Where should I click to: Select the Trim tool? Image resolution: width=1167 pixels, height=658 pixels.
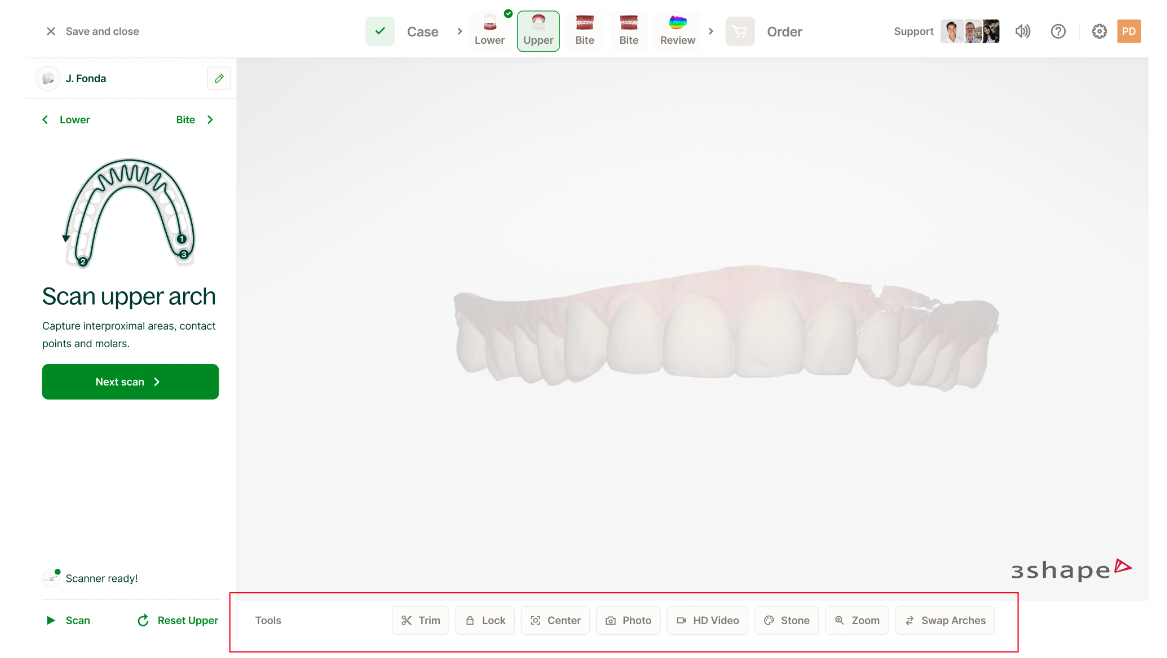point(420,620)
